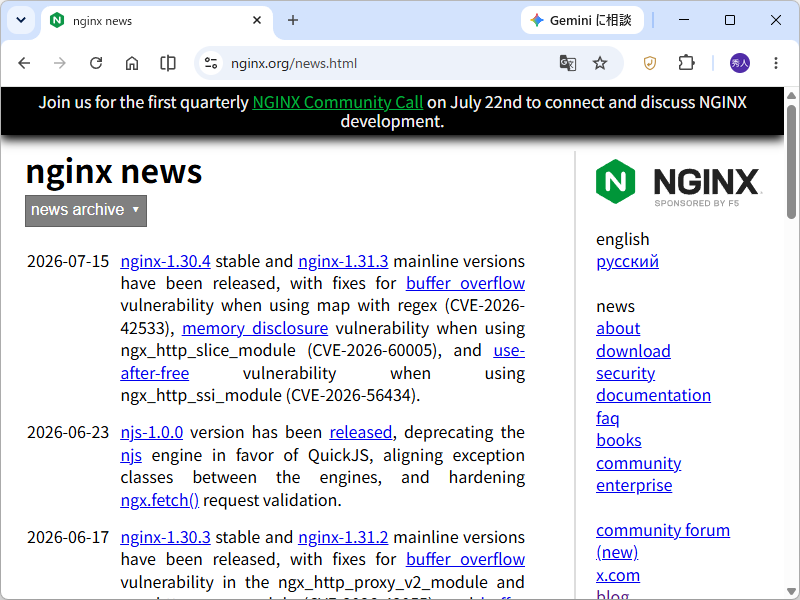Click the scrollbar up arrow
This screenshot has height=600, width=800.
[791, 95]
